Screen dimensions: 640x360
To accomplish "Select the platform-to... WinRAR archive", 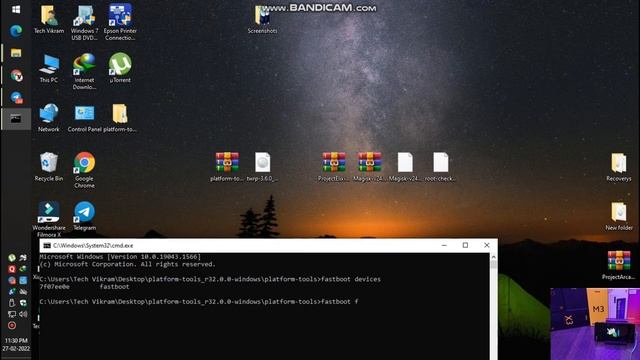I will click(227, 167).
